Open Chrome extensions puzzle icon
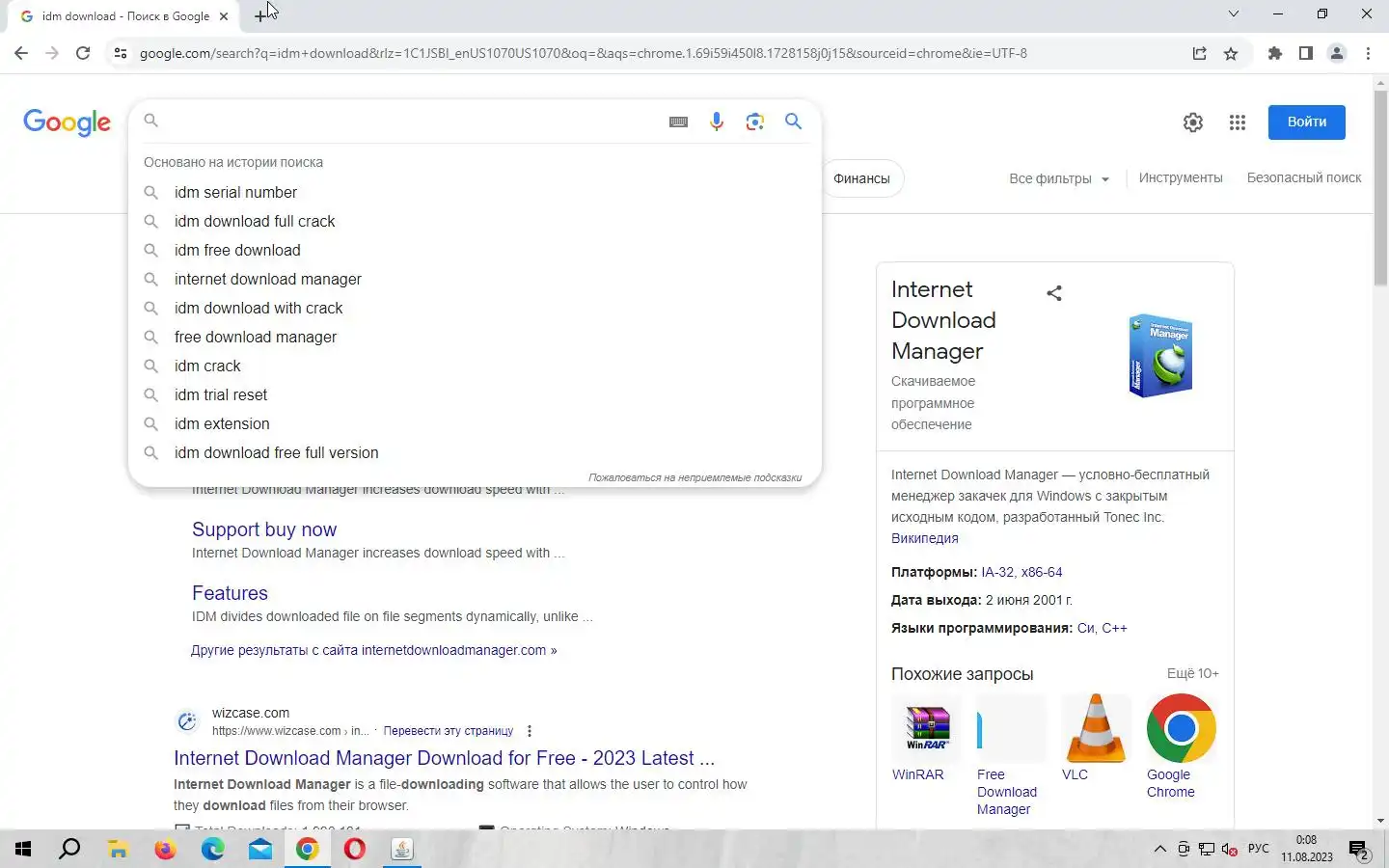The image size is (1389, 868). pyautogui.click(x=1275, y=53)
